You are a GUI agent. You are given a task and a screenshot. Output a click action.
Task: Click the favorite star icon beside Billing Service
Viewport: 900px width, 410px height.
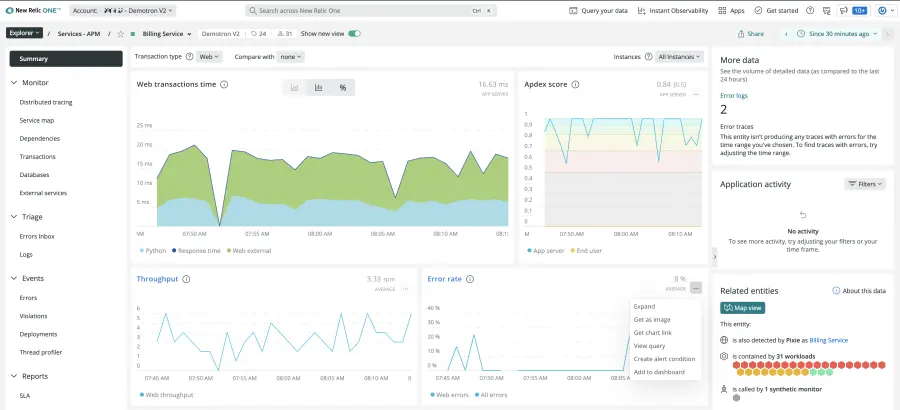pos(121,34)
